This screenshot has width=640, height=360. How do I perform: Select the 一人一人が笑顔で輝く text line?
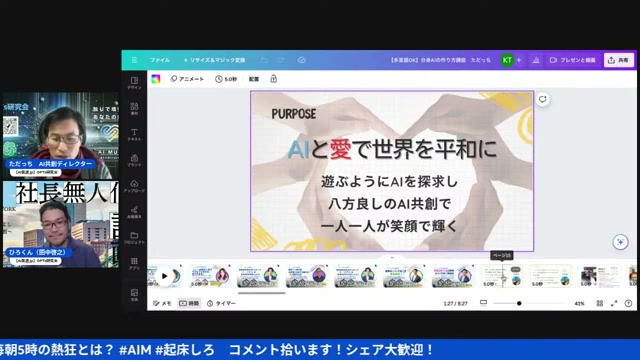tap(389, 226)
